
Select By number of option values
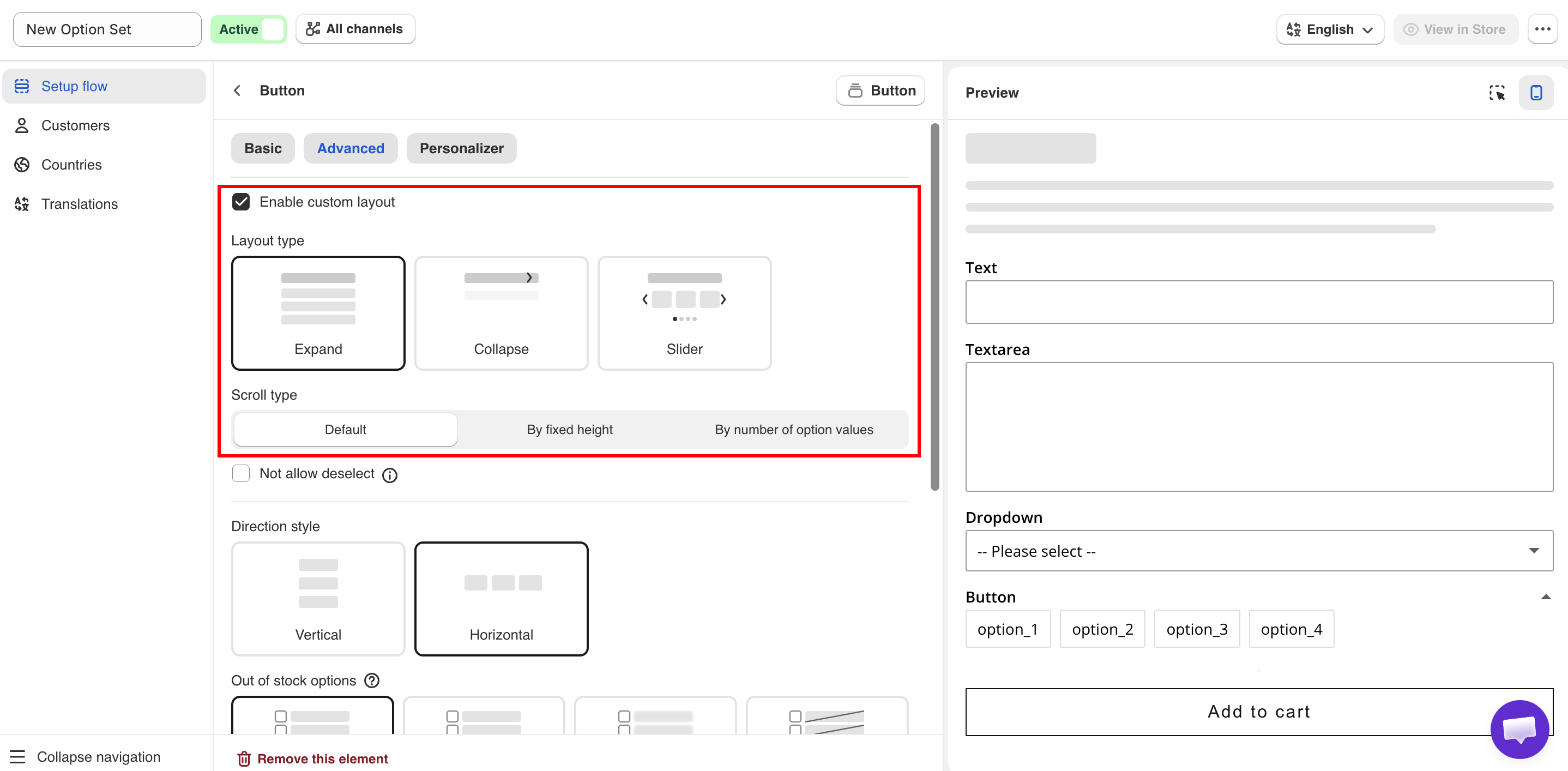(794, 430)
